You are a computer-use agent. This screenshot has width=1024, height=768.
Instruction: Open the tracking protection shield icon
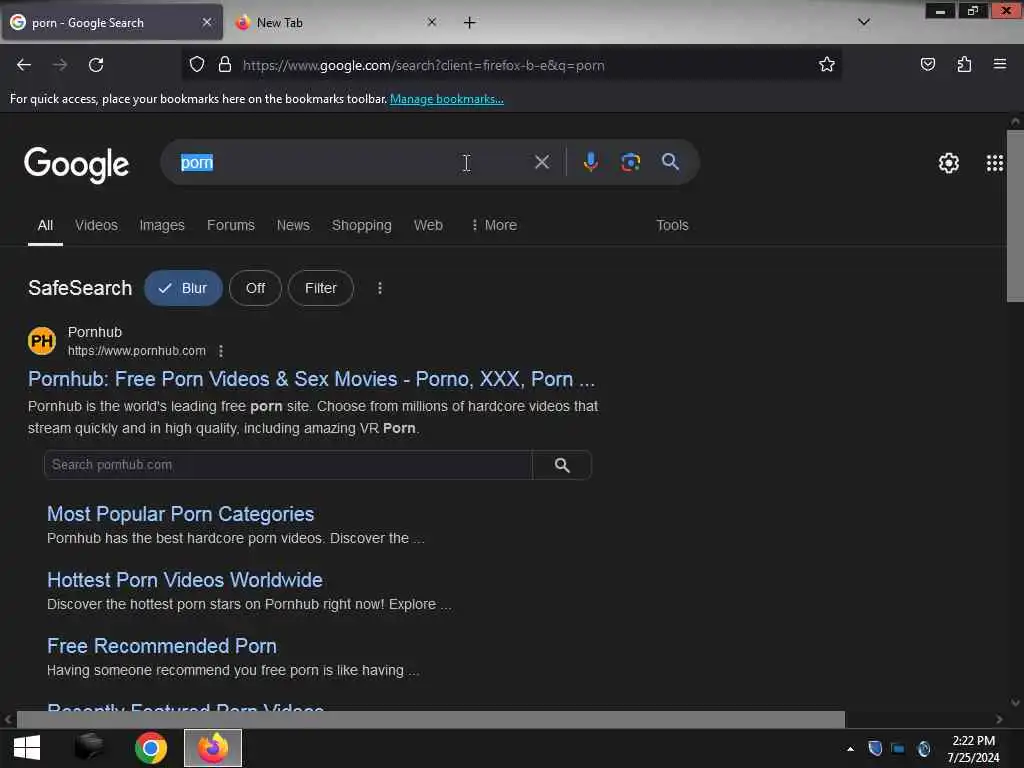[x=197, y=64]
